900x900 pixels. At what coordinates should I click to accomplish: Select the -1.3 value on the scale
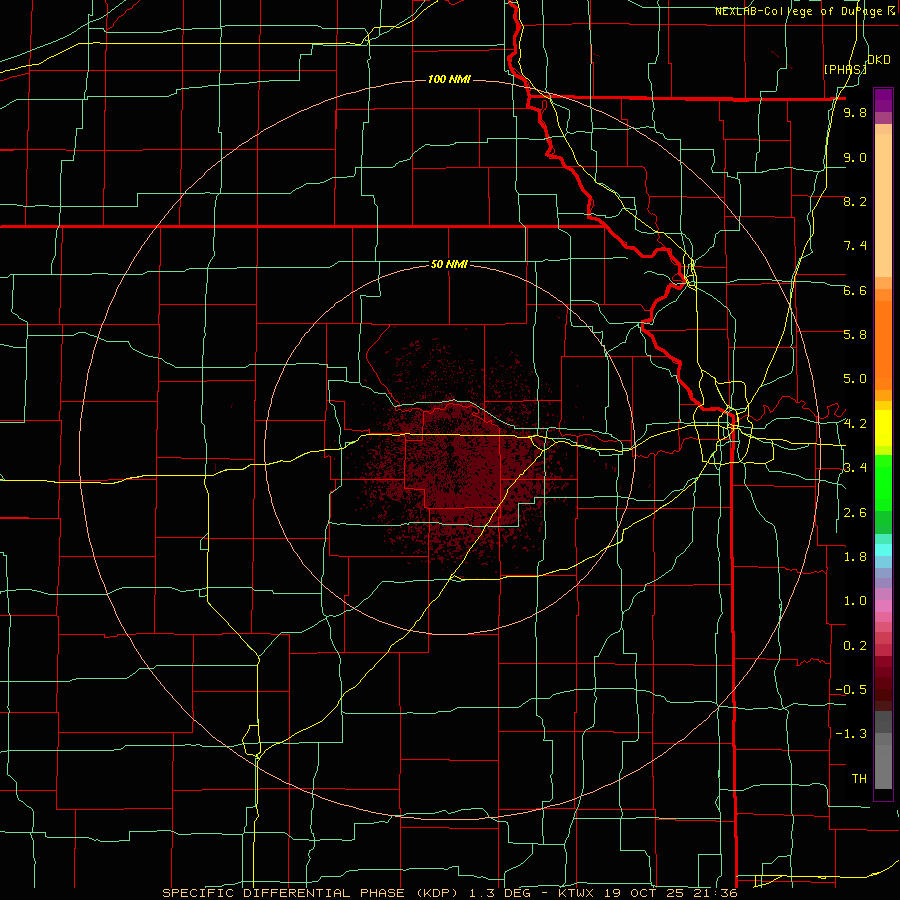(851, 734)
